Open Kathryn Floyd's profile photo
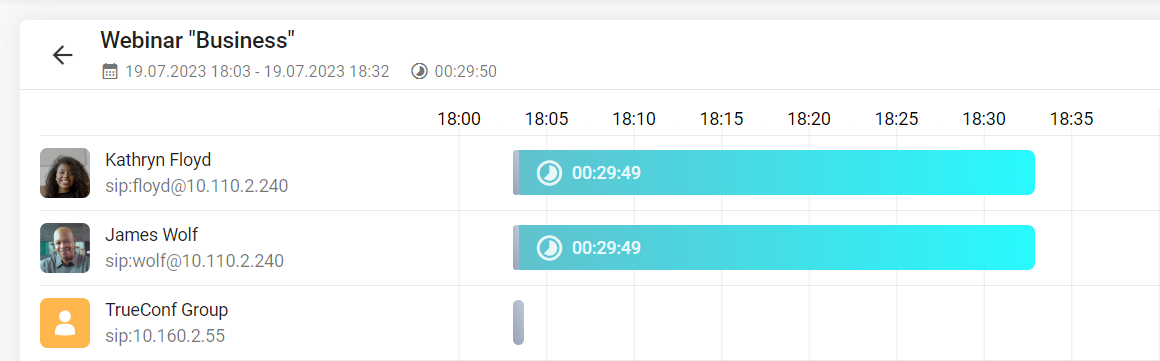This screenshot has height=361, width=1160. pyautogui.click(x=65, y=173)
